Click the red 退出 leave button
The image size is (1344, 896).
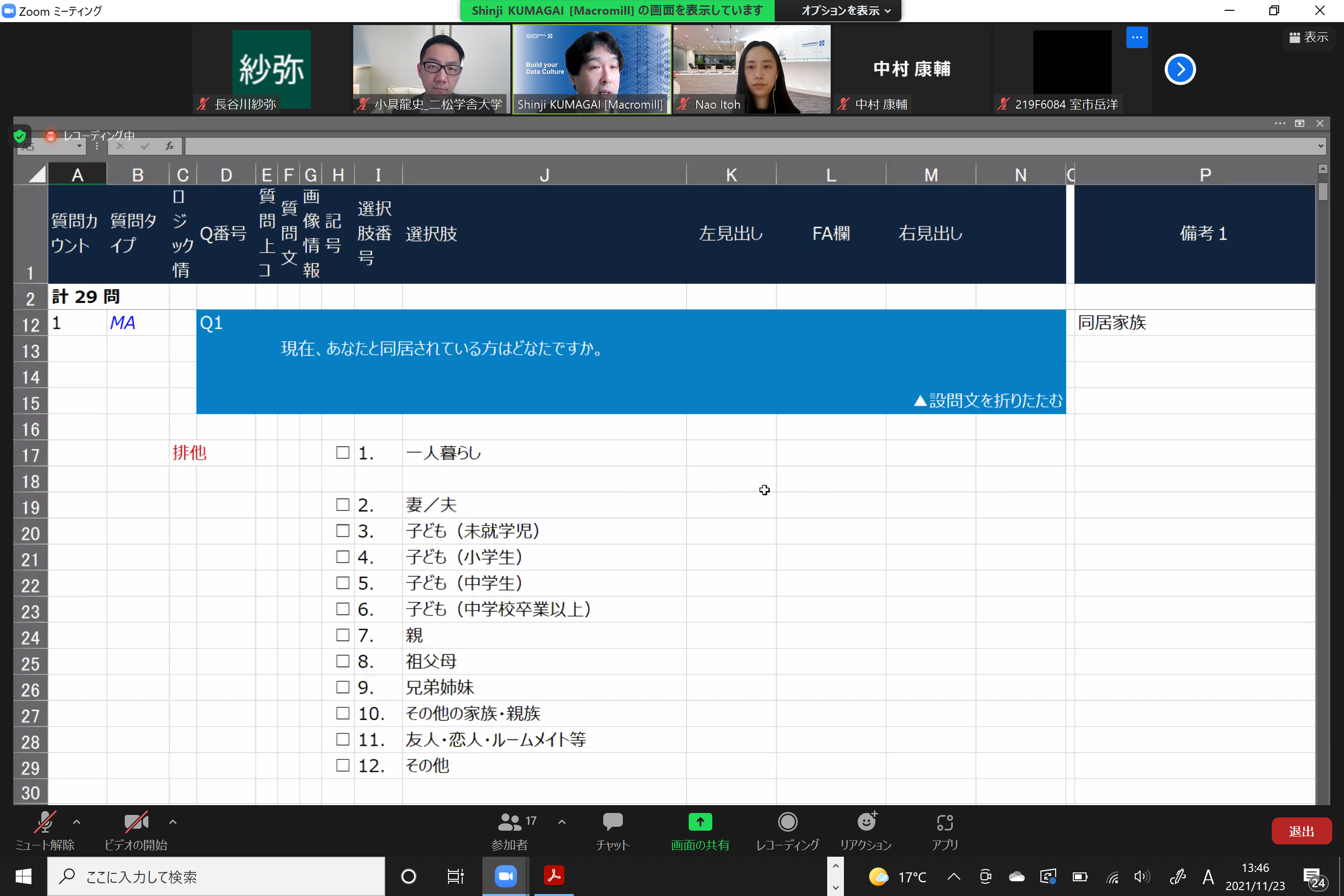coord(1301,832)
